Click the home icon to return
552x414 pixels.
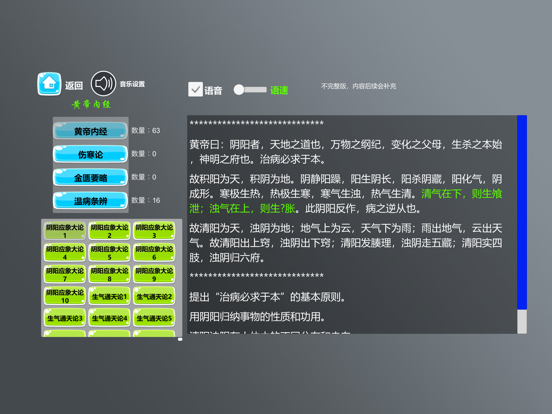point(49,84)
